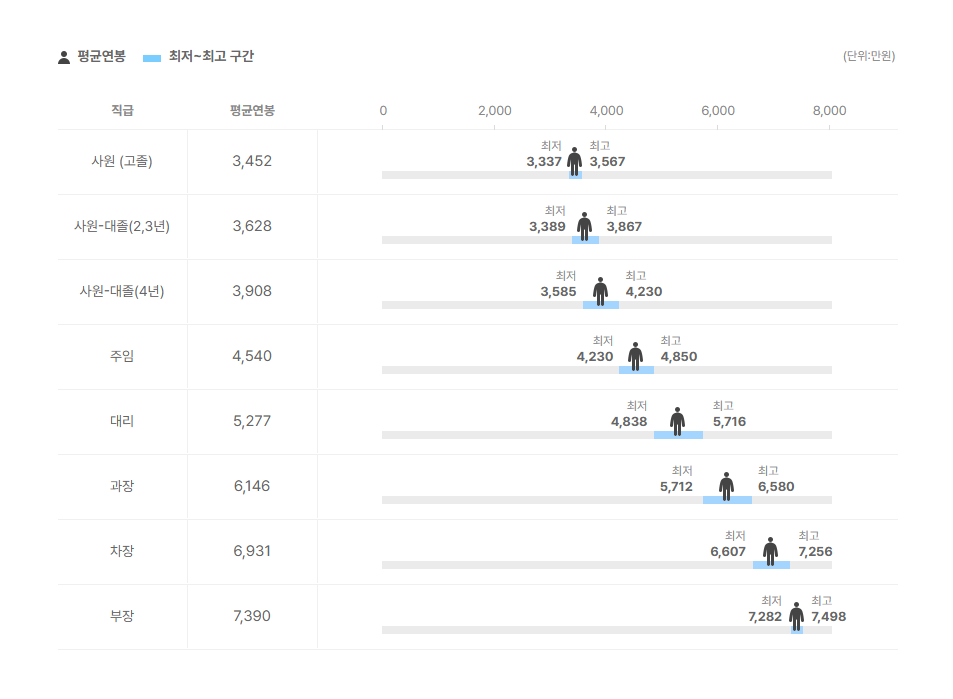
Task: Click the 4,000 axis tick label
Action: 607,110
